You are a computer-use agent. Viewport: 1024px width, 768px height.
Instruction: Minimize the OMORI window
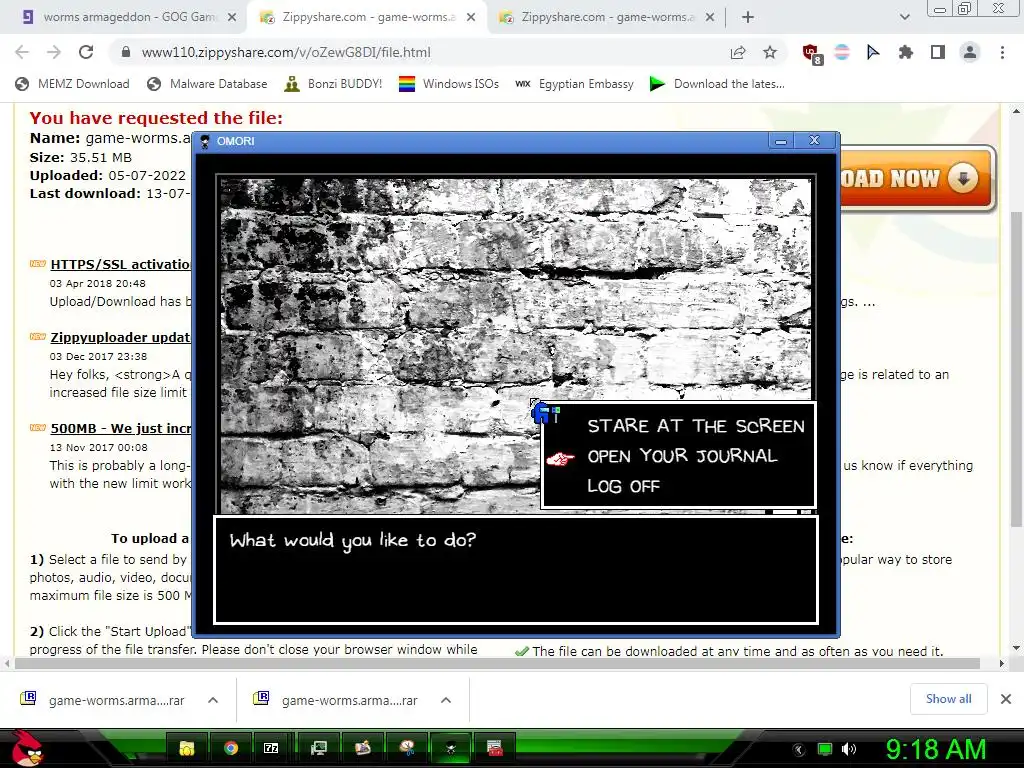(x=780, y=140)
